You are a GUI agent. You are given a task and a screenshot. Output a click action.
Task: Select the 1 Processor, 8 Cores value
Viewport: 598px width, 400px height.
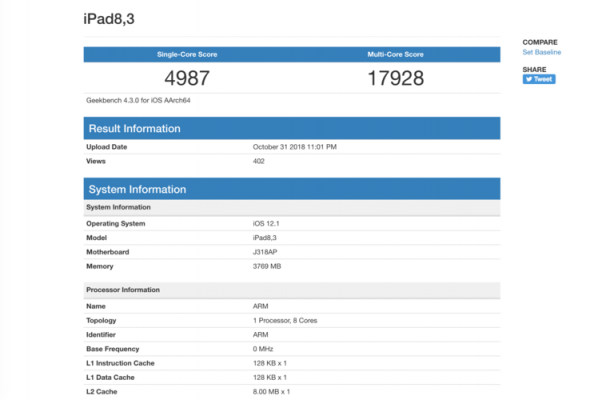click(x=285, y=320)
